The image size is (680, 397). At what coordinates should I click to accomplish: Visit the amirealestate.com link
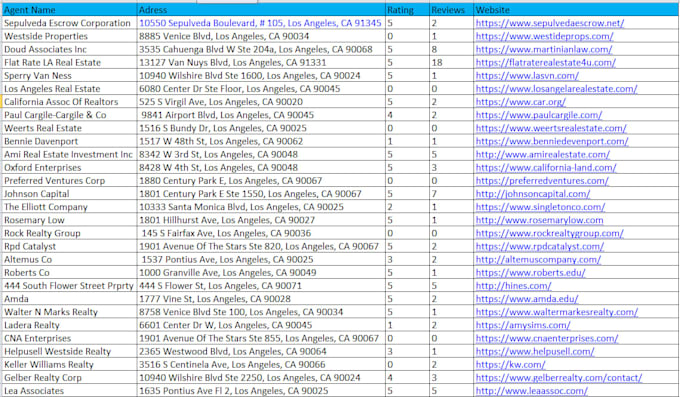click(x=543, y=154)
